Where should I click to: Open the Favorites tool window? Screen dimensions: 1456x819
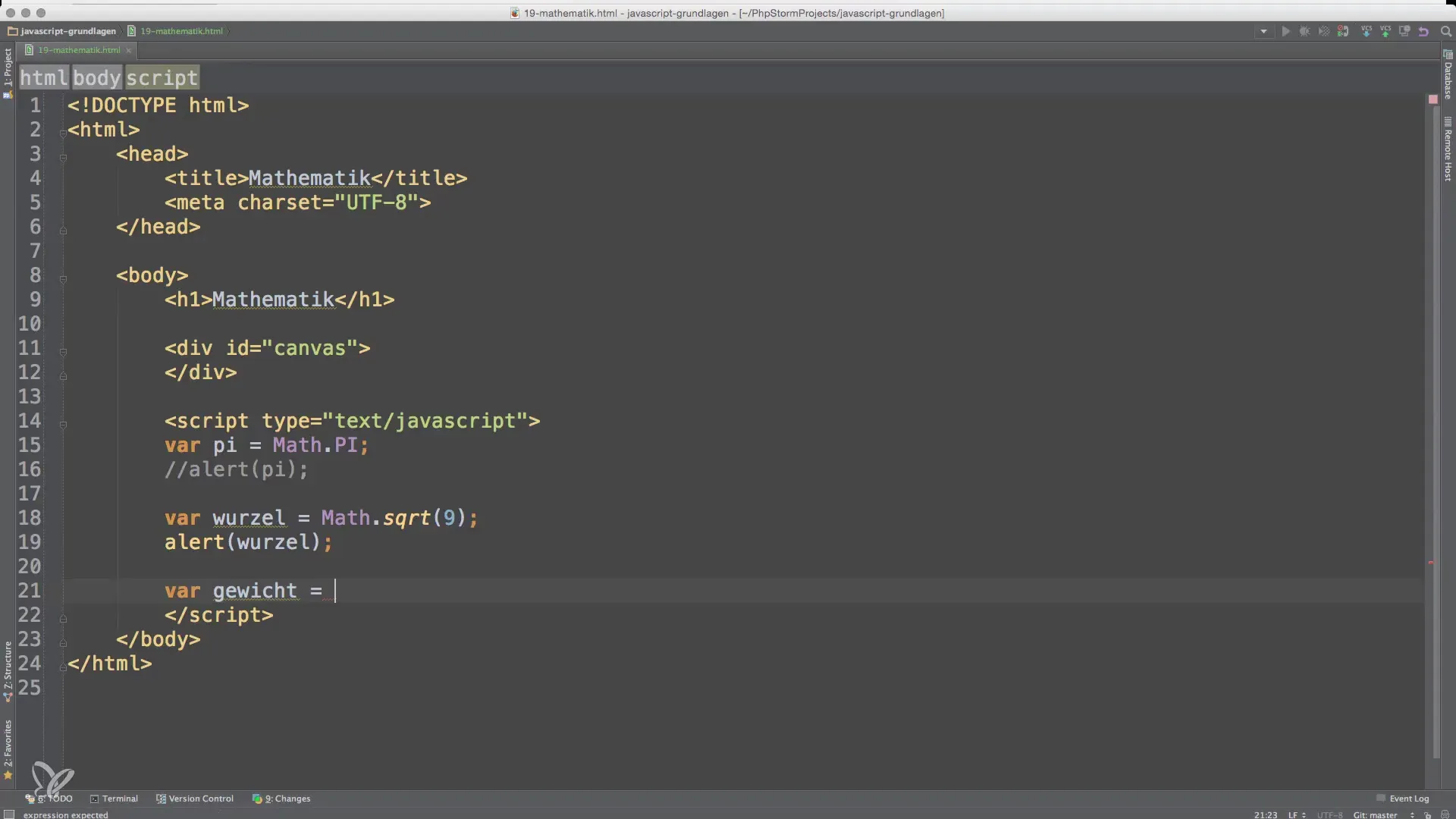click(x=8, y=749)
